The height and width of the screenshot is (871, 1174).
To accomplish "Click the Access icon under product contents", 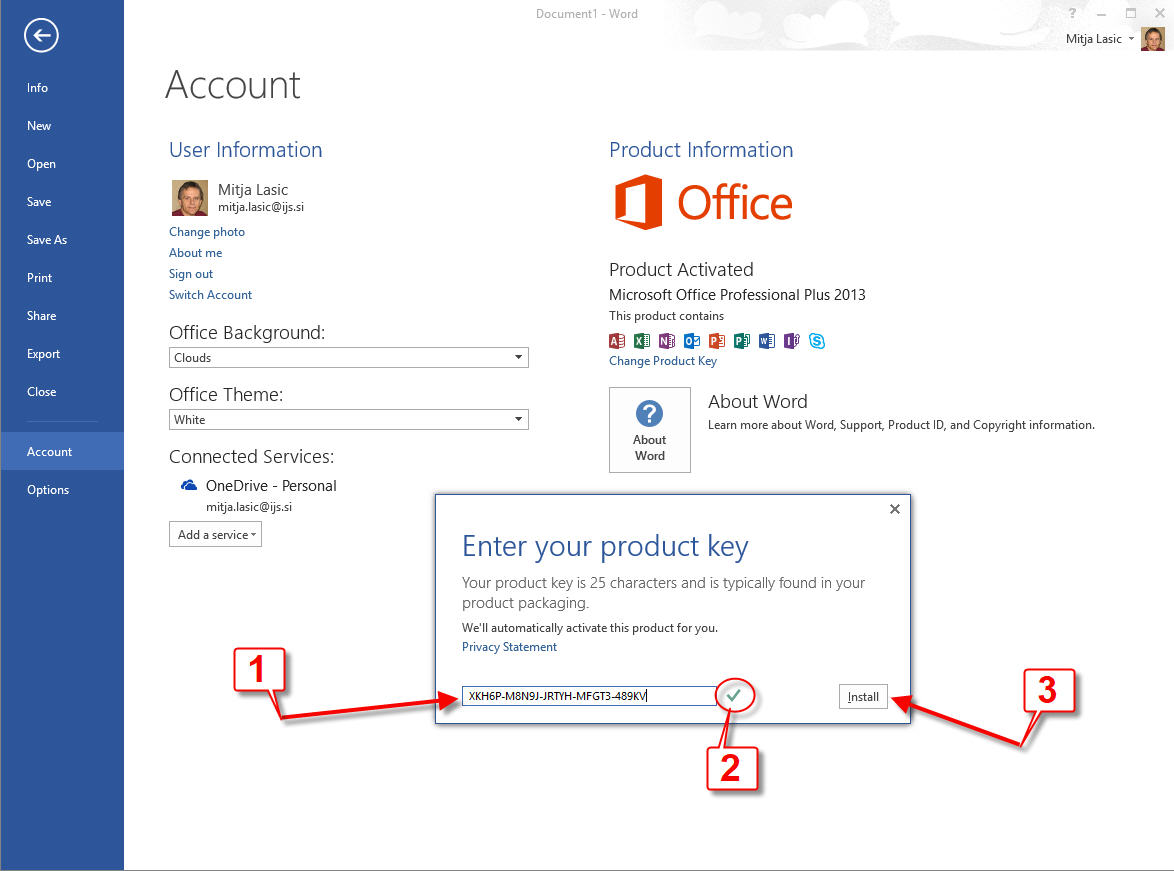I will pos(617,341).
